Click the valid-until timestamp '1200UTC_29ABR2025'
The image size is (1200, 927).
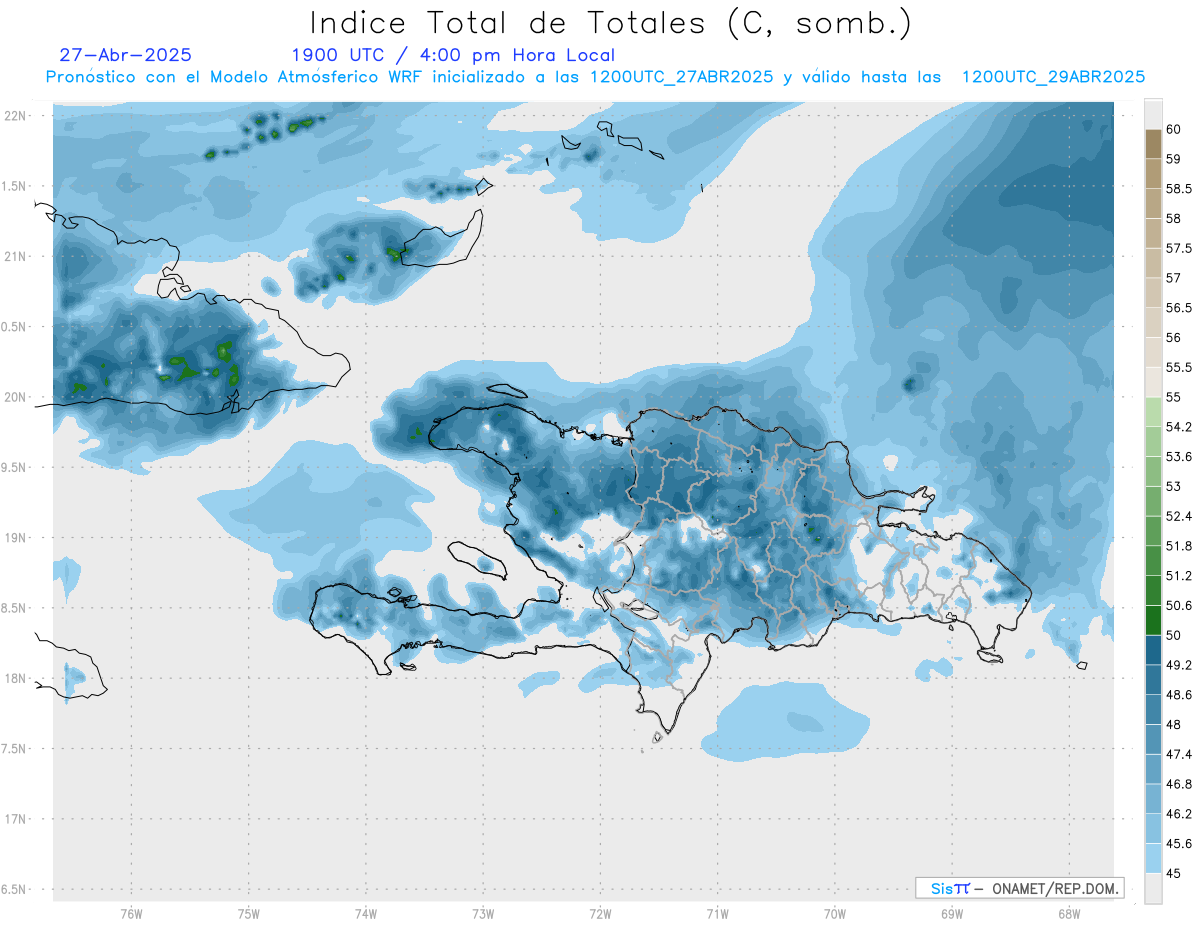(1053, 77)
